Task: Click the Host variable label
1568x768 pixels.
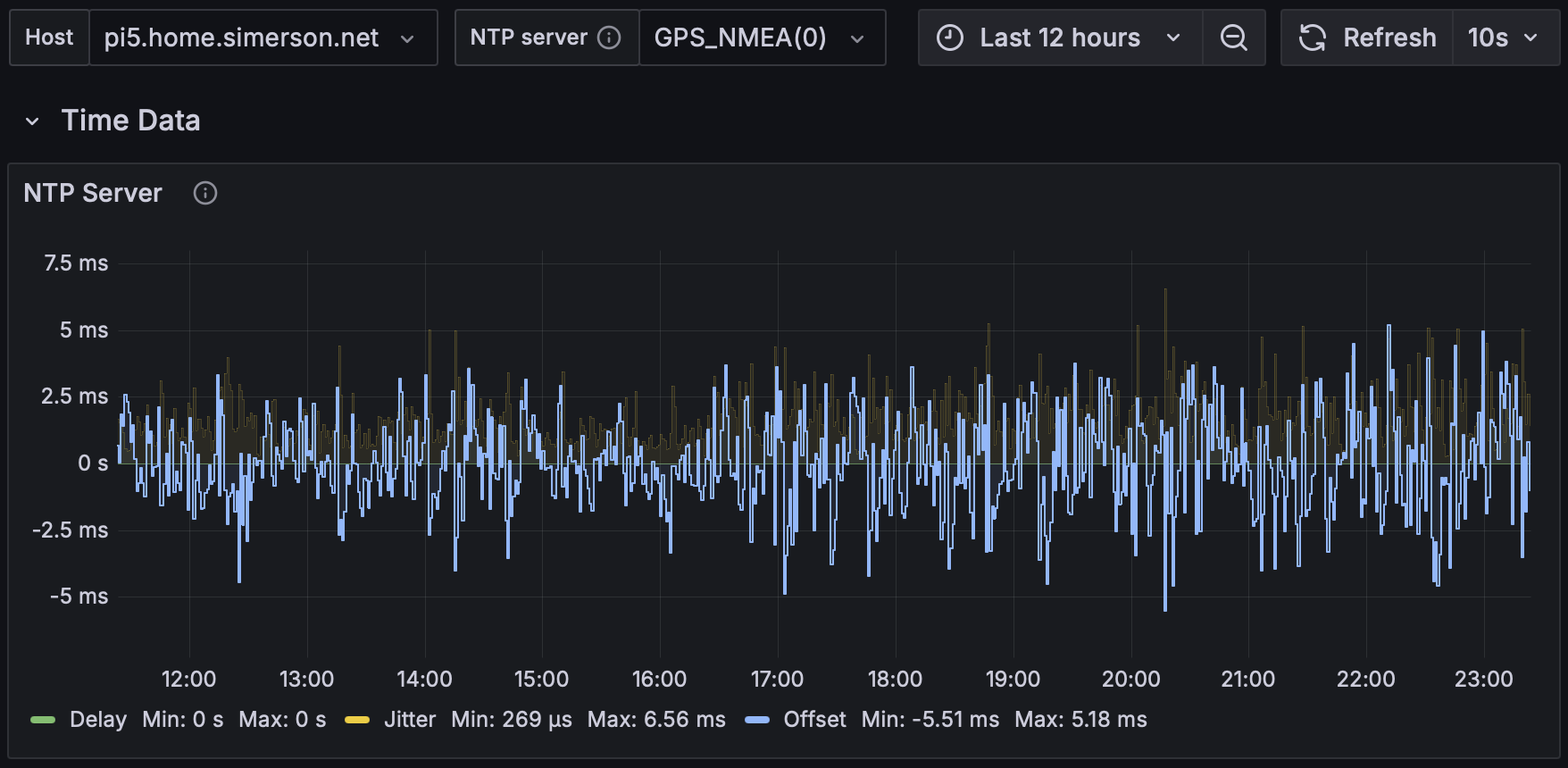Action: tap(49, 38)
